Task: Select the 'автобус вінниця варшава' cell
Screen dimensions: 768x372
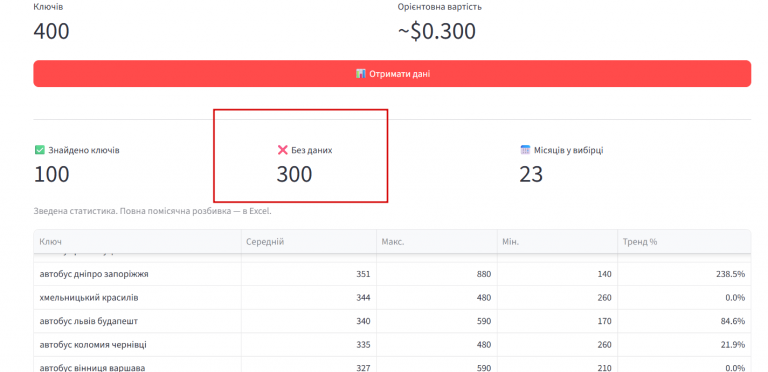Action: click(138, 365)
